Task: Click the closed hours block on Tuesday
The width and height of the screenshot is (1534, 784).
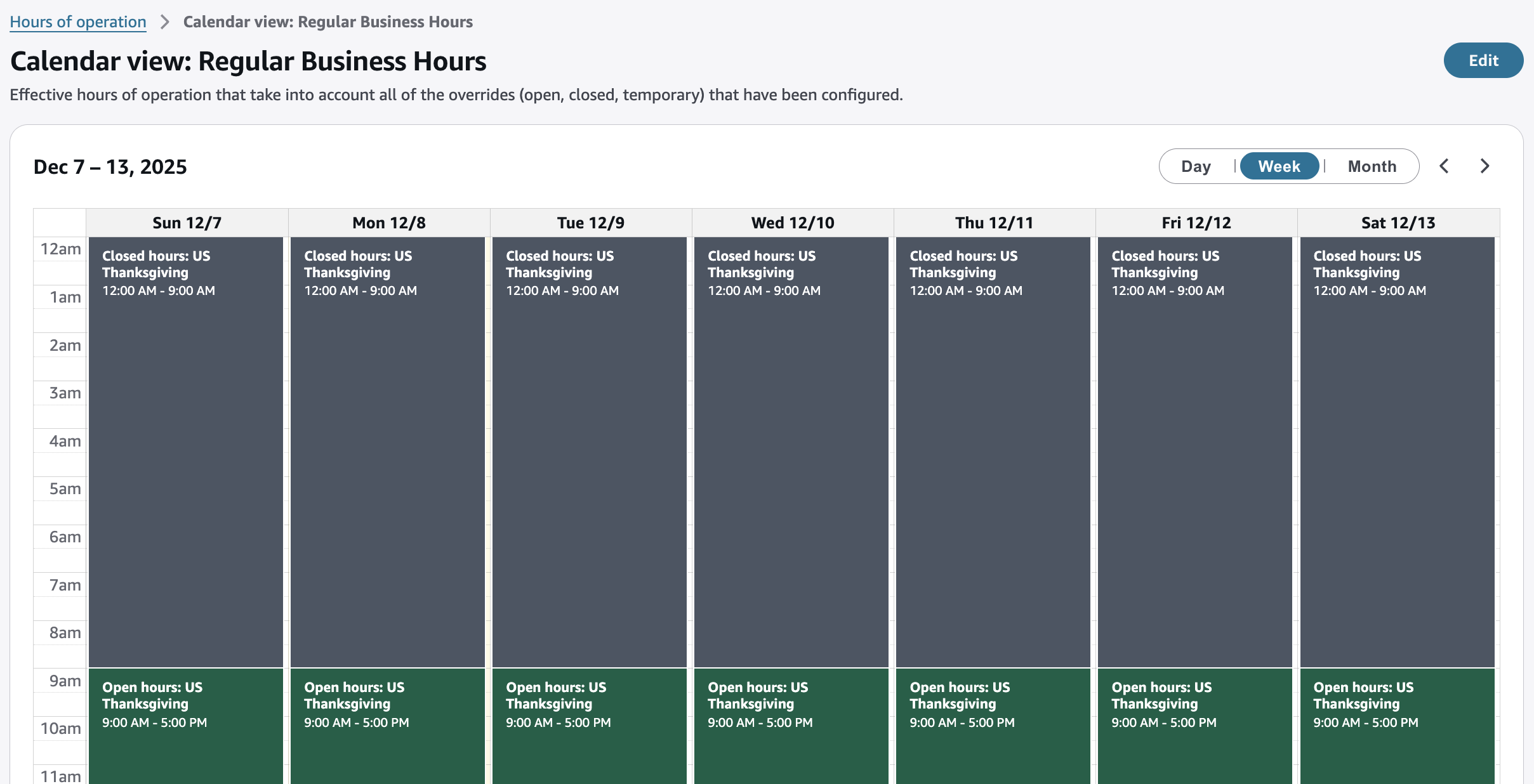Action: pos(589,444)
